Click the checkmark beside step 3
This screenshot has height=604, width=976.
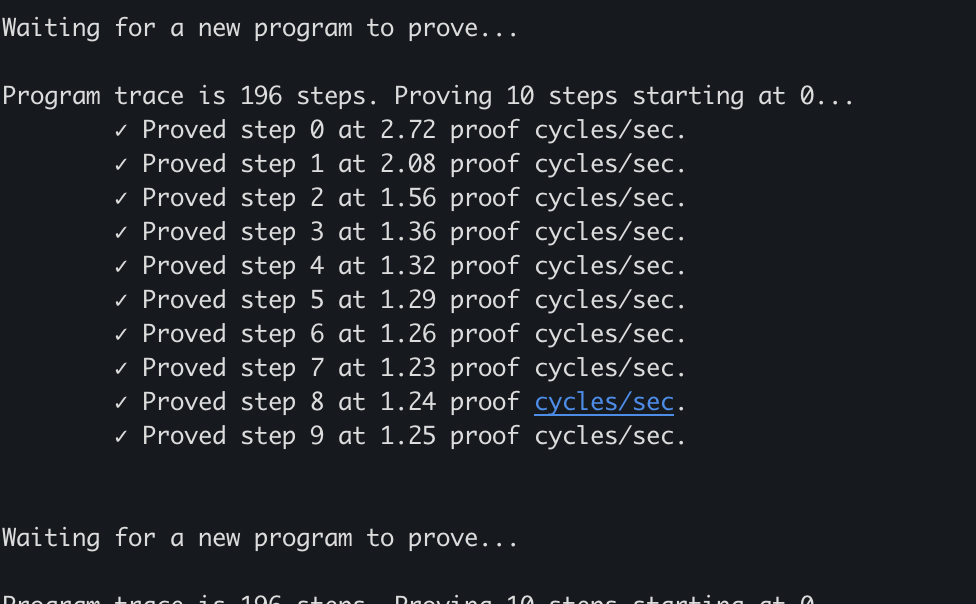pyautogui.click(x=121, y=233)
